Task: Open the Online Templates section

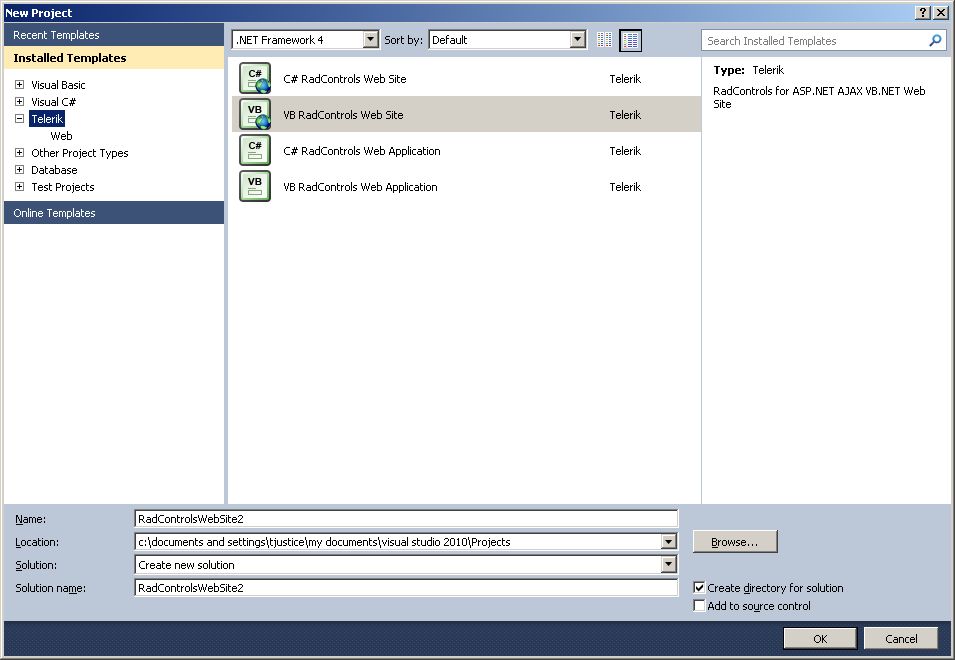Action: [x=114, y=212]
